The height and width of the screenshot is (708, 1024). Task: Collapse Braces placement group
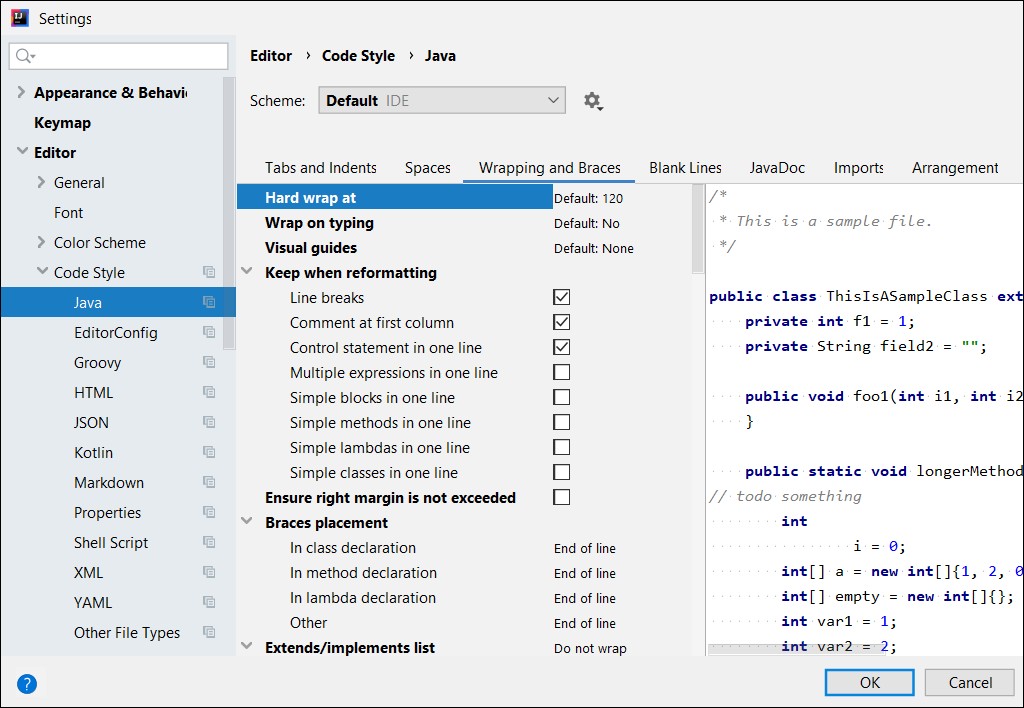(x=247, y=522)
